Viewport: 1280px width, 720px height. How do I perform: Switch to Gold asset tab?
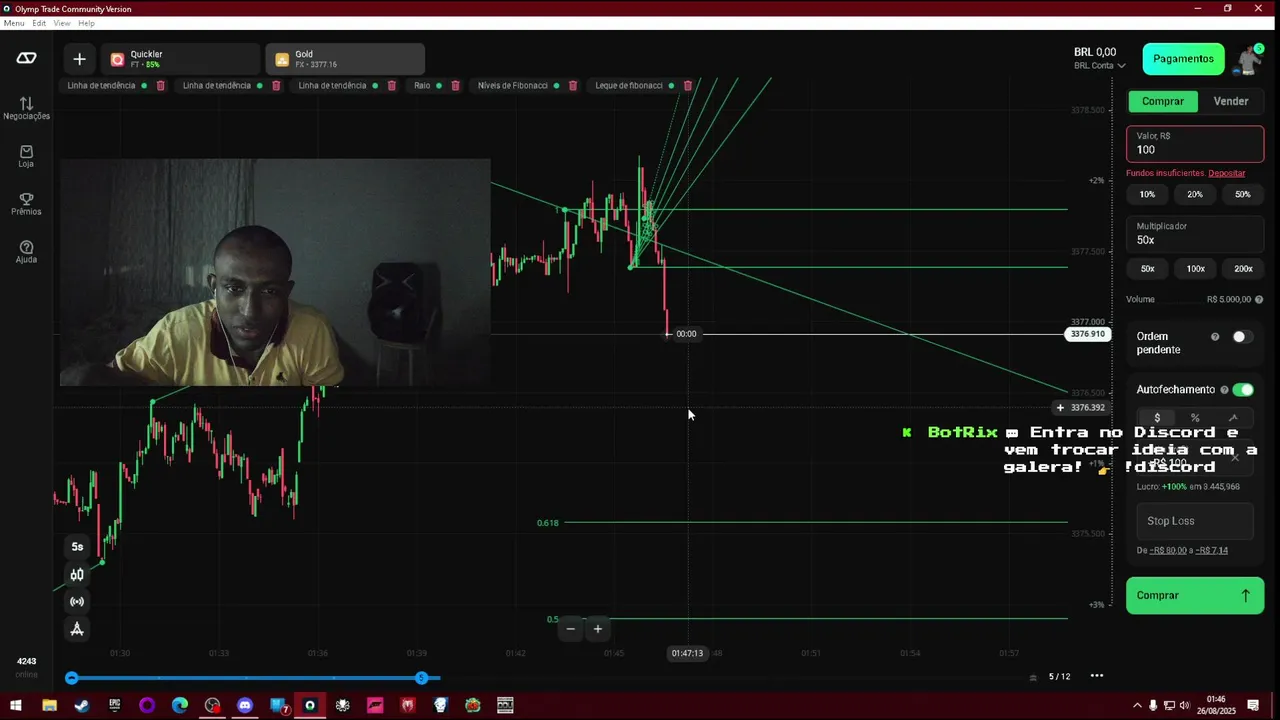(x=345, y=59)
